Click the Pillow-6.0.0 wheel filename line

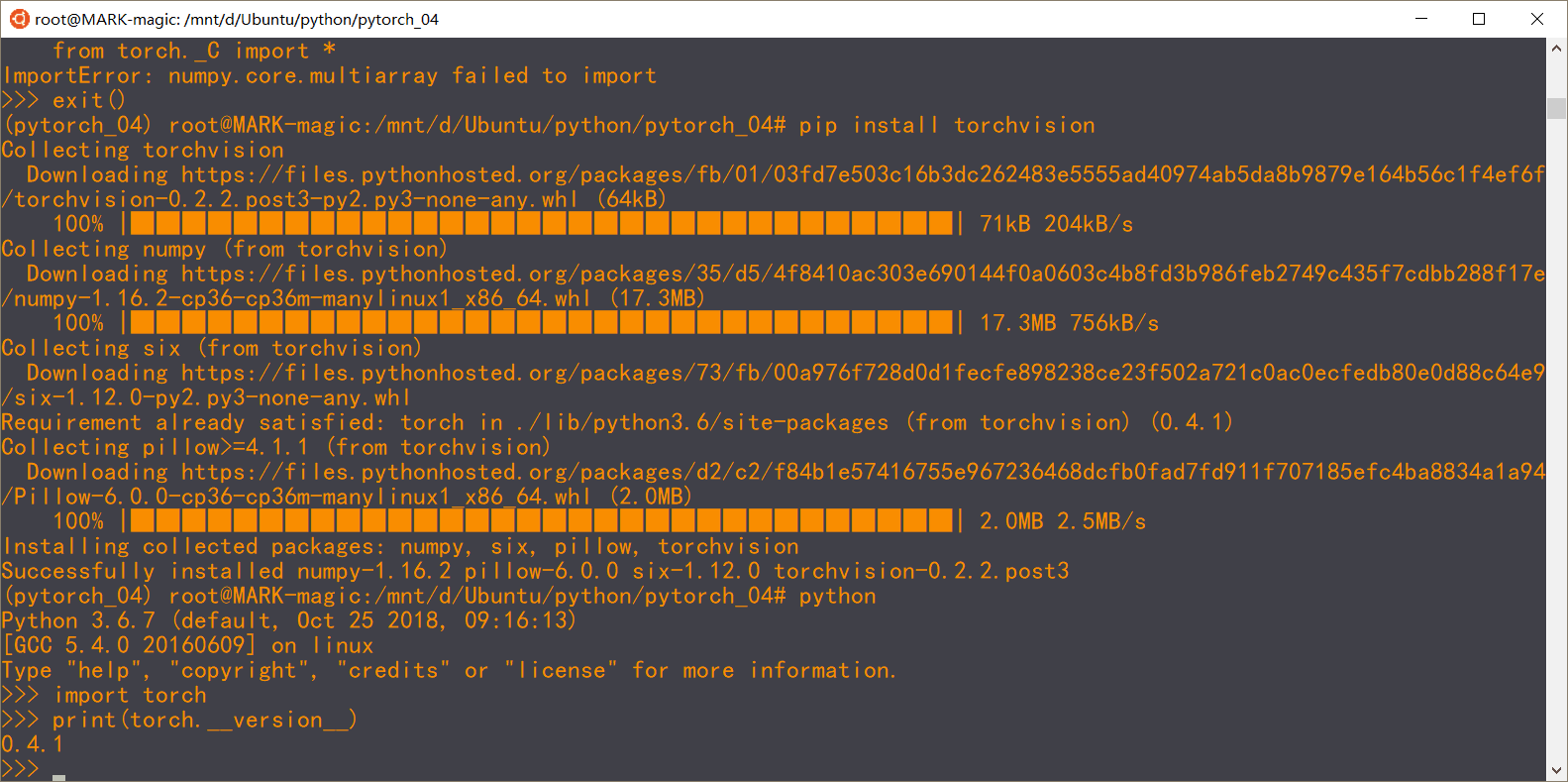348,497
